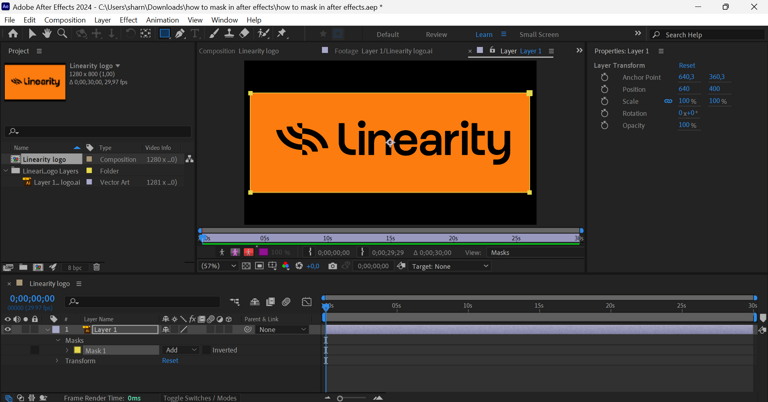Select the Rotation tool
The height and width of the screenshot is (402, 768).
pos(130,33)
